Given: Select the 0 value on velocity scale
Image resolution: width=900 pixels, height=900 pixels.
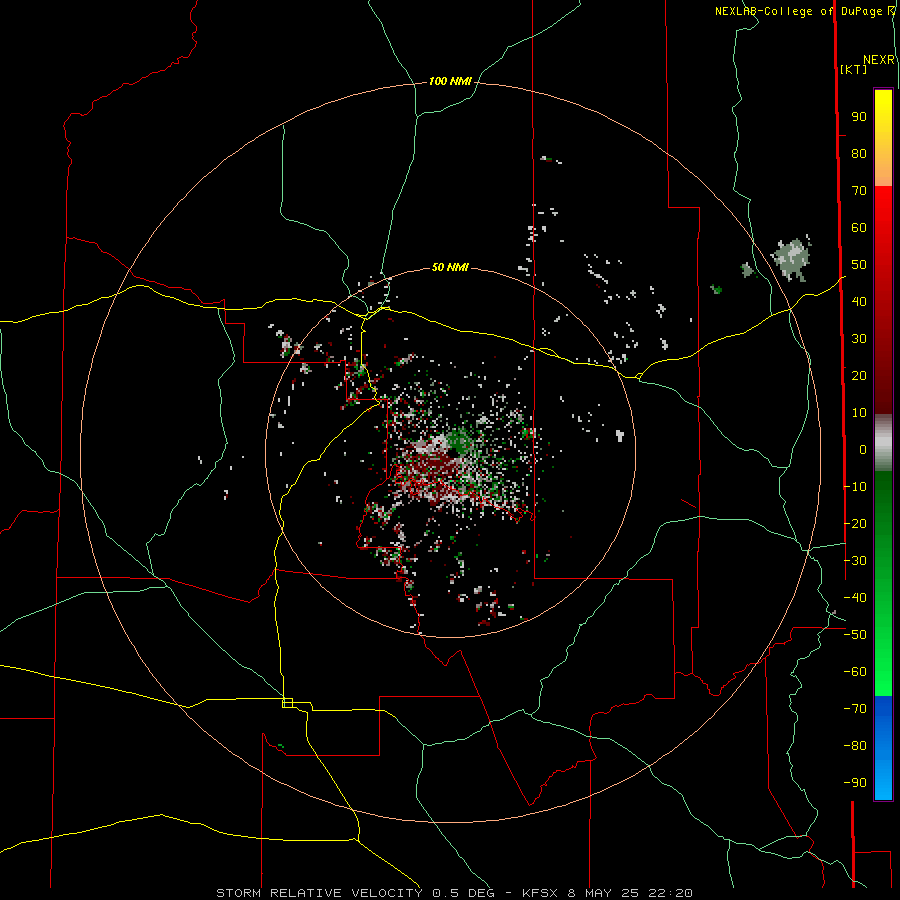Looking at the screenshot, I should [863, 450].
